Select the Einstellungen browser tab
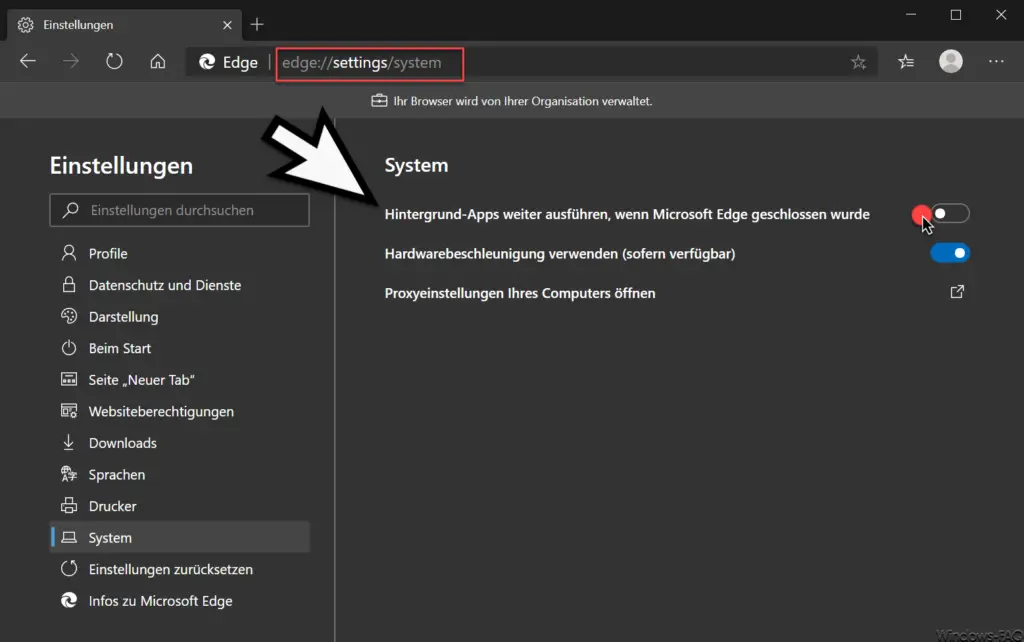 coord(124,25)
